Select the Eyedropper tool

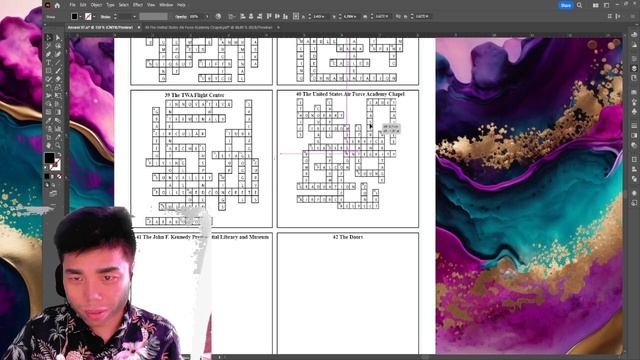[49, 120]
